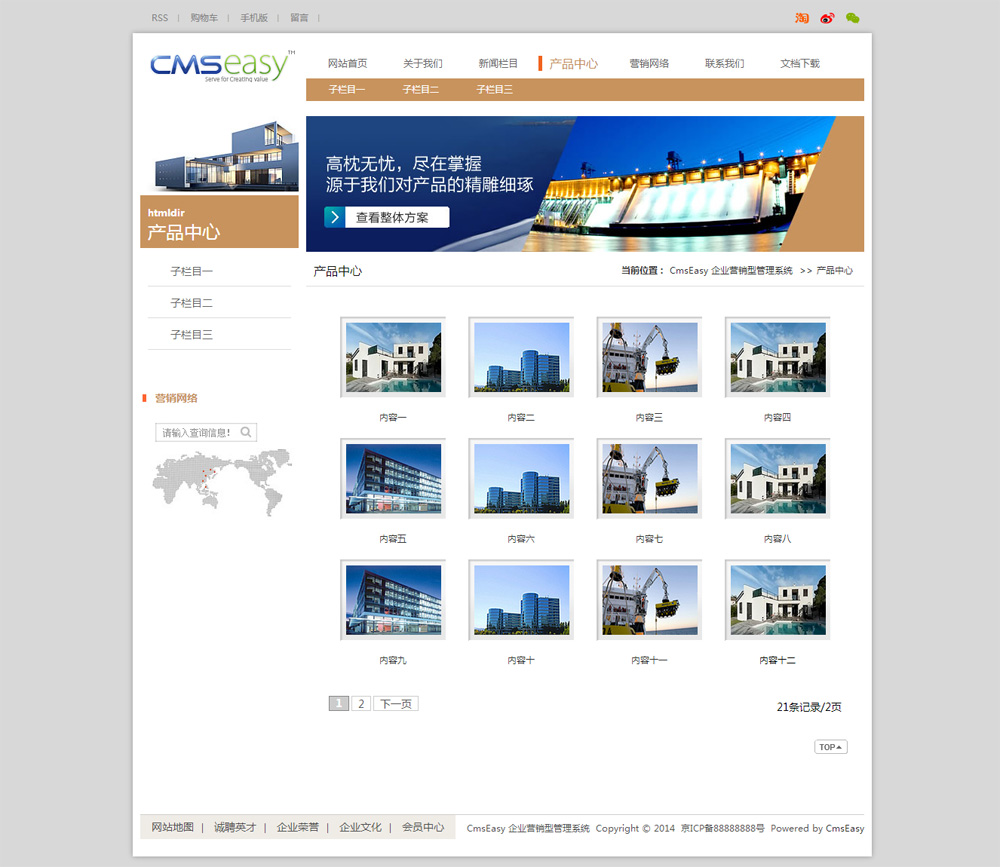Open the 子栏目二 submenu tab in the orange bar
This screenshot has width=1000, height=867.
(x=421, y=90)
